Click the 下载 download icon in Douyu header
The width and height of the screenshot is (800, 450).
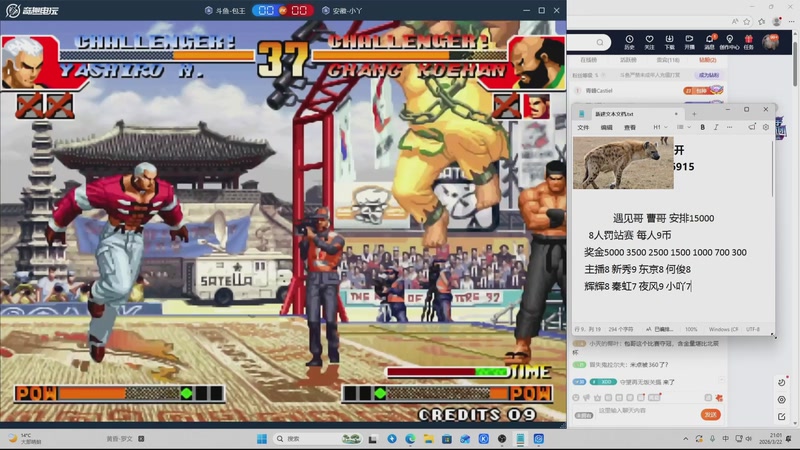click(x=669, y=42)
